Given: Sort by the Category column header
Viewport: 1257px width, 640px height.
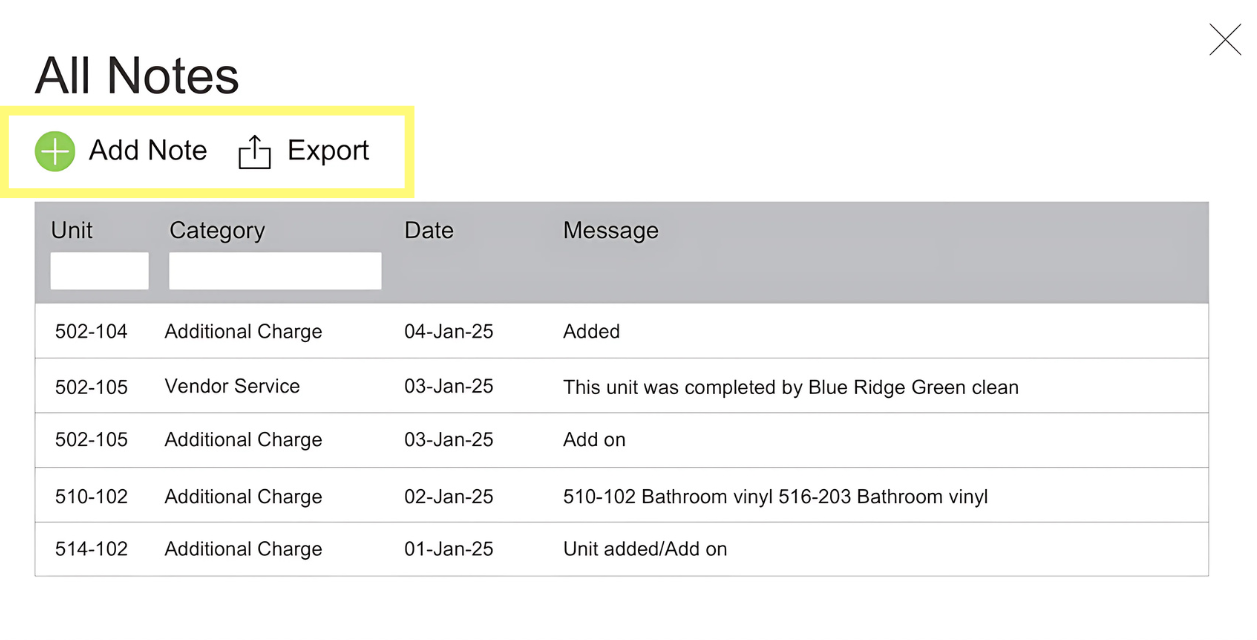Looking at the screenshot, I should (x=217, y=231).
